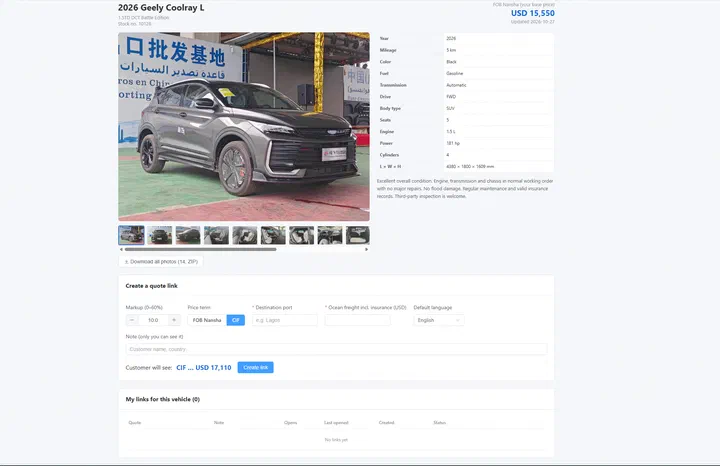
Task: Click the Destination port input field
Action: [x=285, y=320]
